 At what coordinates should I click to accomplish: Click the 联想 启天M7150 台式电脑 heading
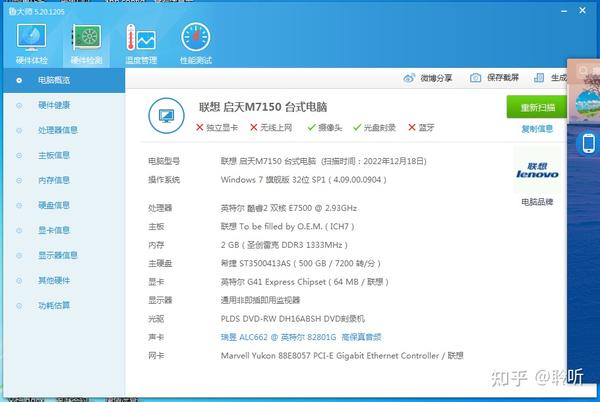coord(263,107)
